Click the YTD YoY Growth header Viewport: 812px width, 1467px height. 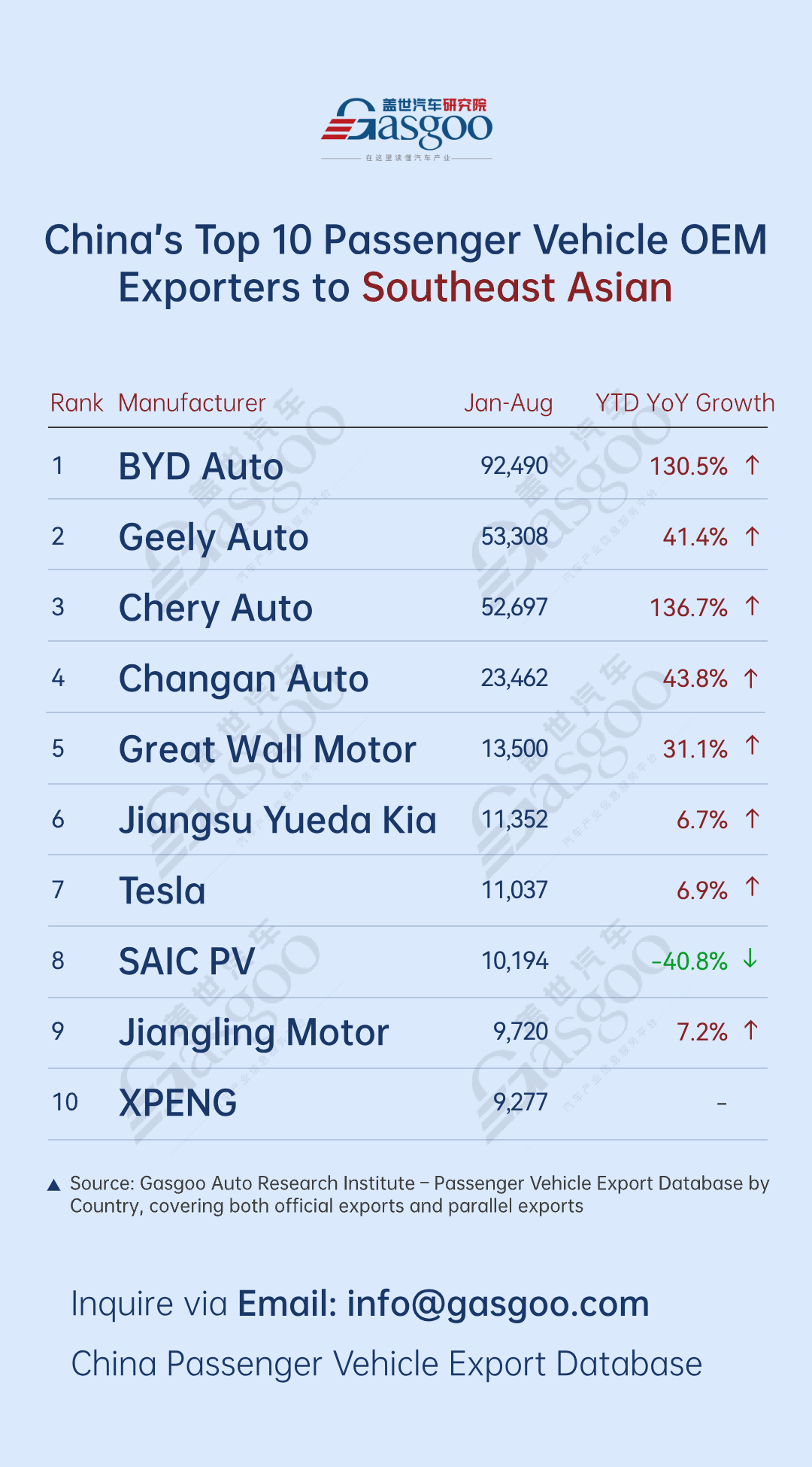click(x=684, y=403)
